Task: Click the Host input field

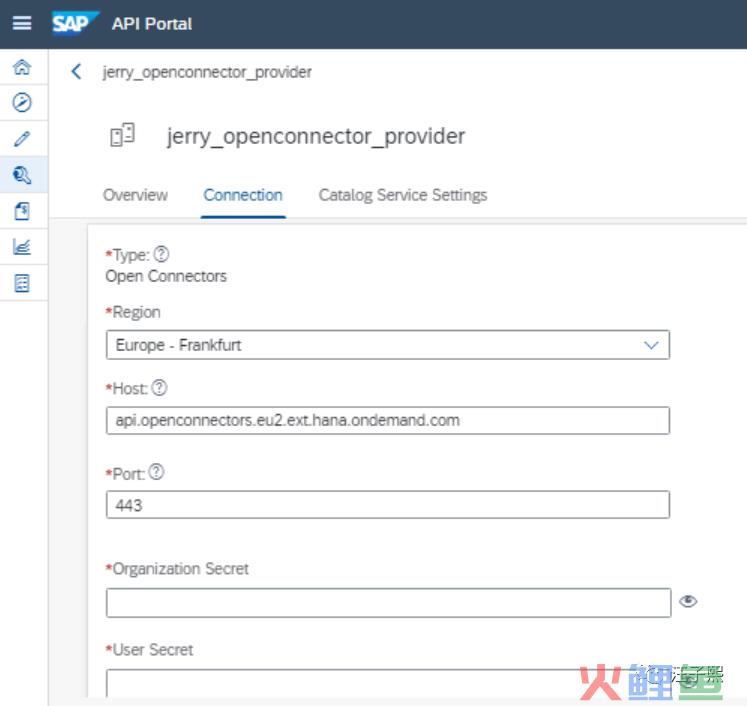Action: (387, 420)
